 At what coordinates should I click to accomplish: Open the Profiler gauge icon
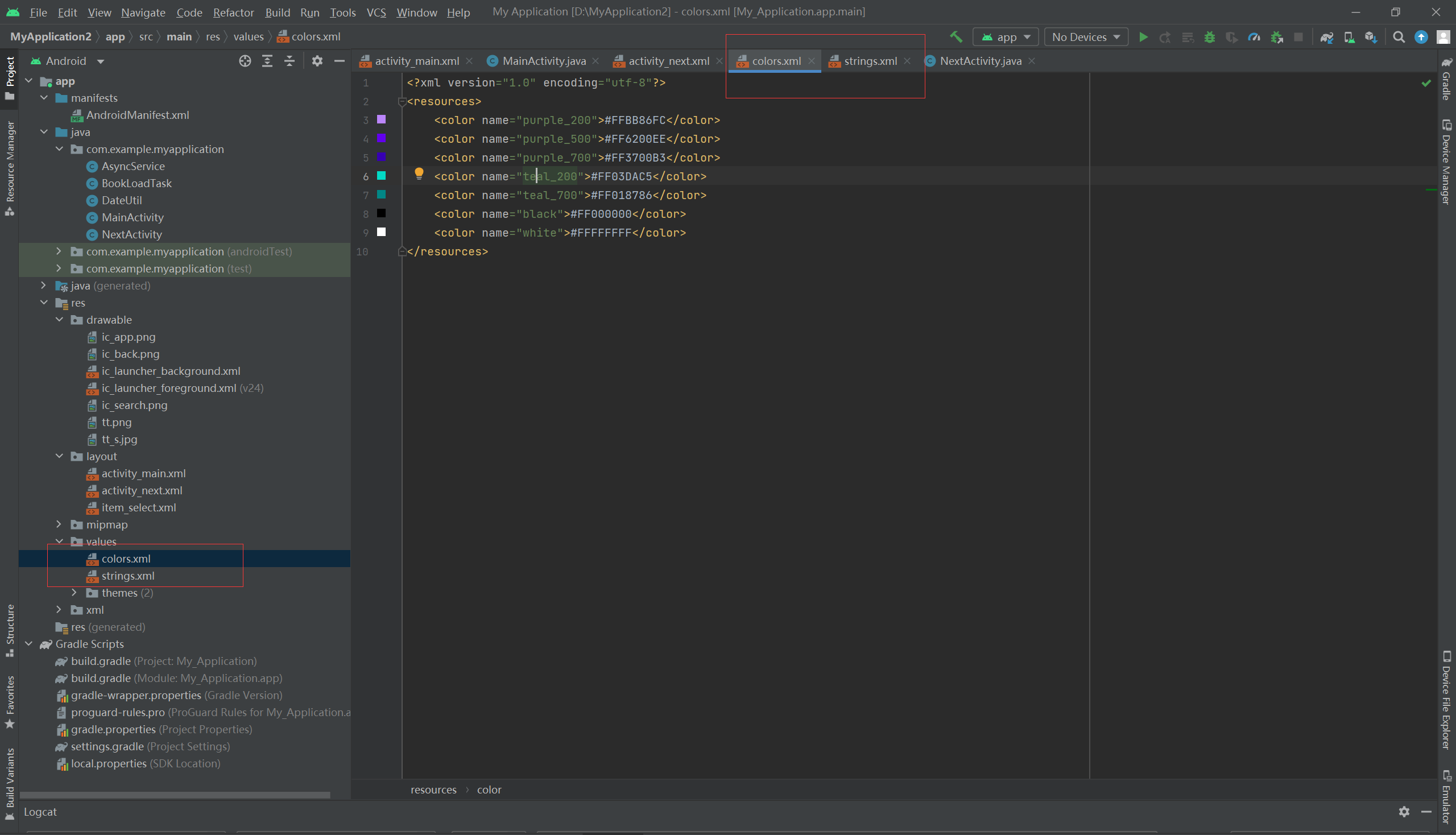pyautogui.click(x=1254, y=38)
